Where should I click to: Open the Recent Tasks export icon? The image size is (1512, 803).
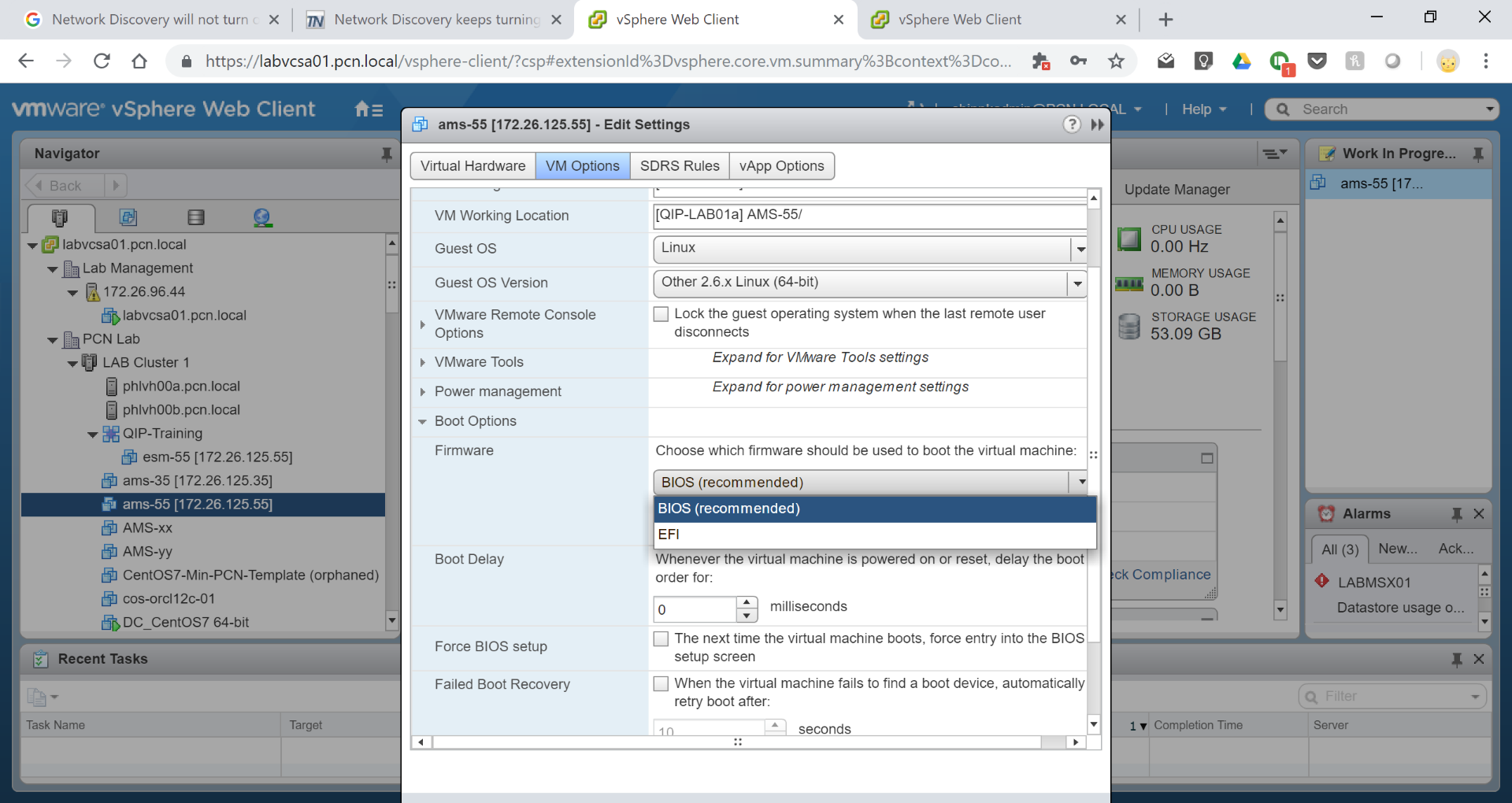tap(42, 697)
